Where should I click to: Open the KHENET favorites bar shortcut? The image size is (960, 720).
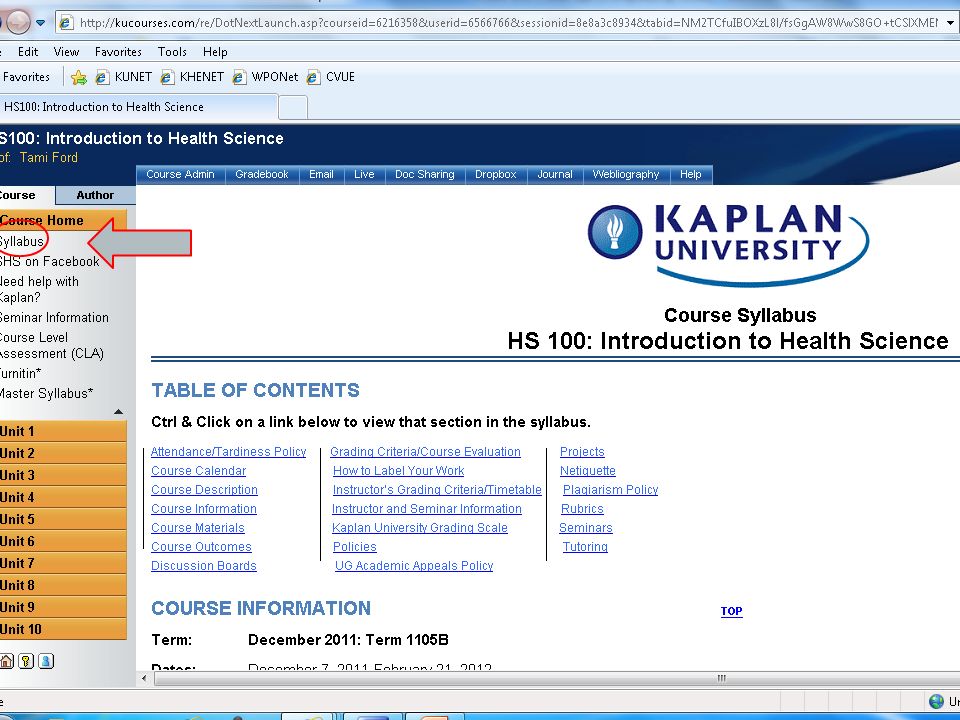(192, 77)
